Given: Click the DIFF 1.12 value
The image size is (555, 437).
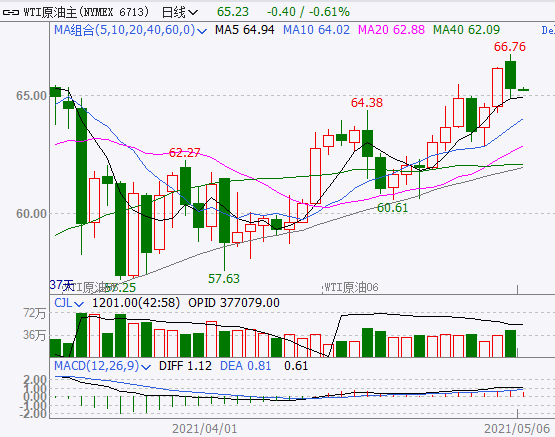Looking at the screenshot, I should tap(185, 366).
